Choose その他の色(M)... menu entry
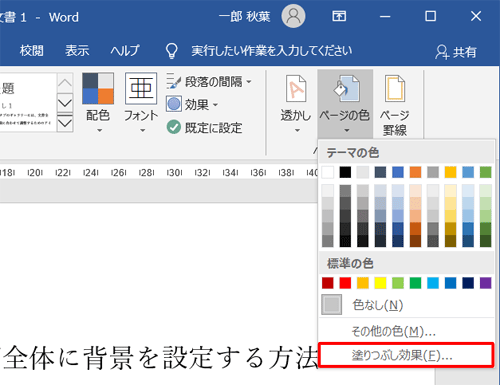The width and height of the screenshot is (500, 385). pos(406,331)
